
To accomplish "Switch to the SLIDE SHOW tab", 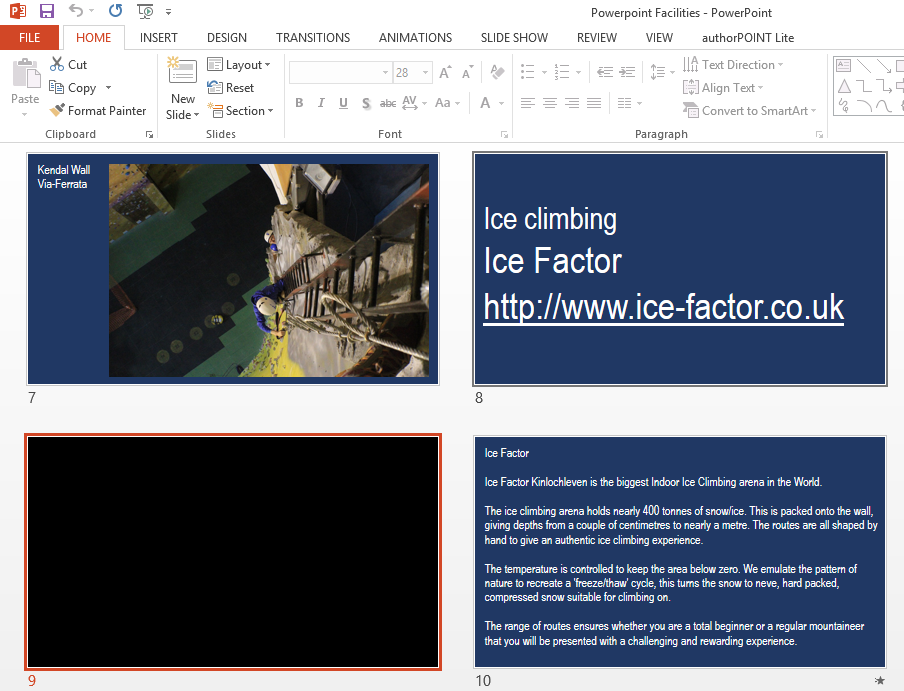I will point(514,37).
